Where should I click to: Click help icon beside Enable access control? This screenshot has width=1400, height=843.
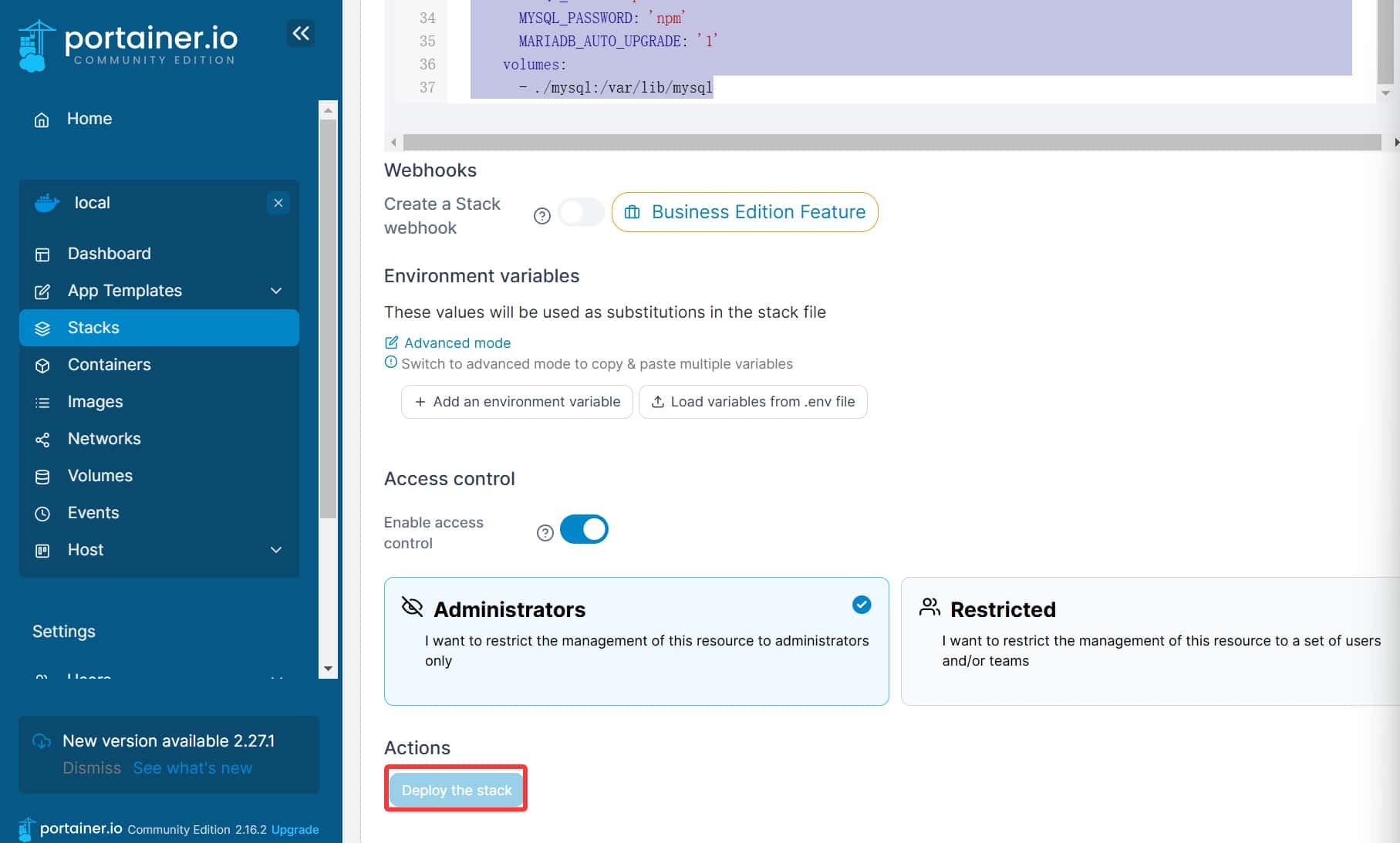tap(545, 533)
